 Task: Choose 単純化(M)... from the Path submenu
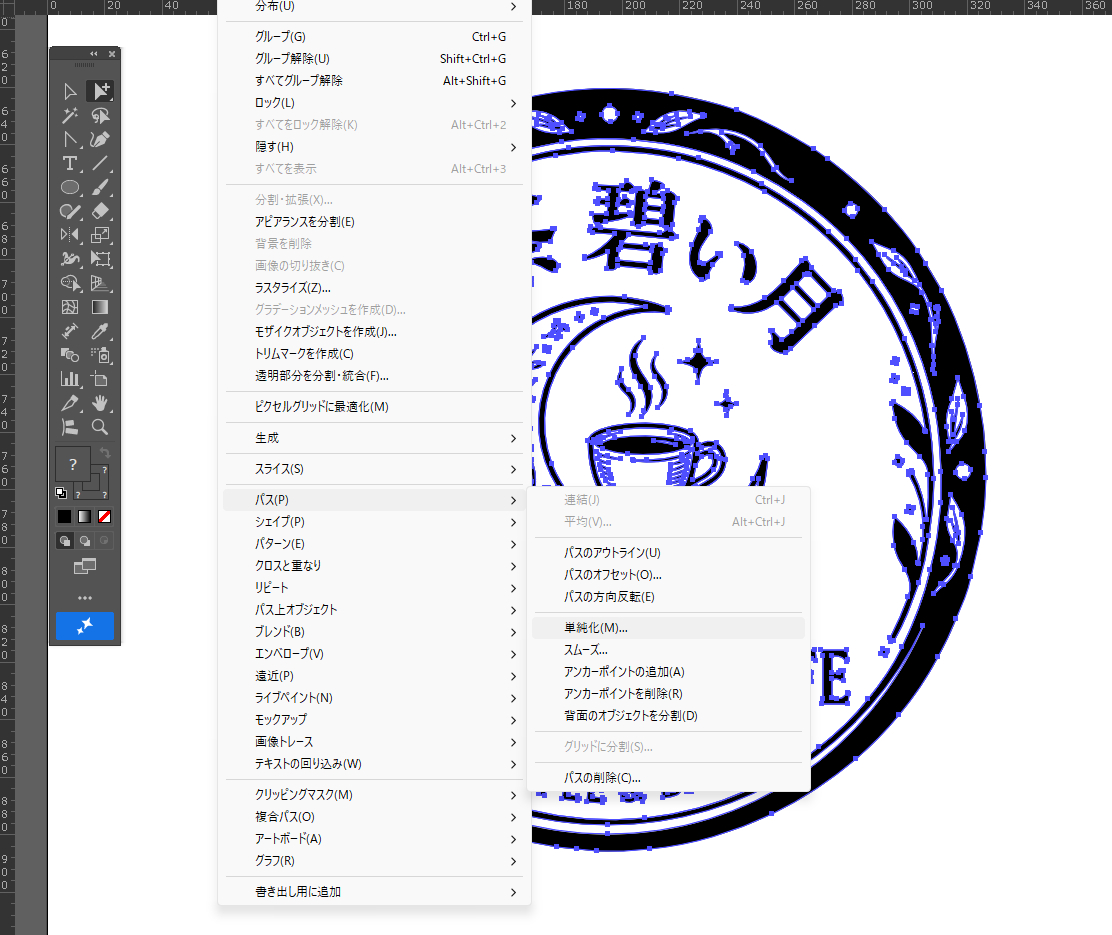[x=669, y=628]
